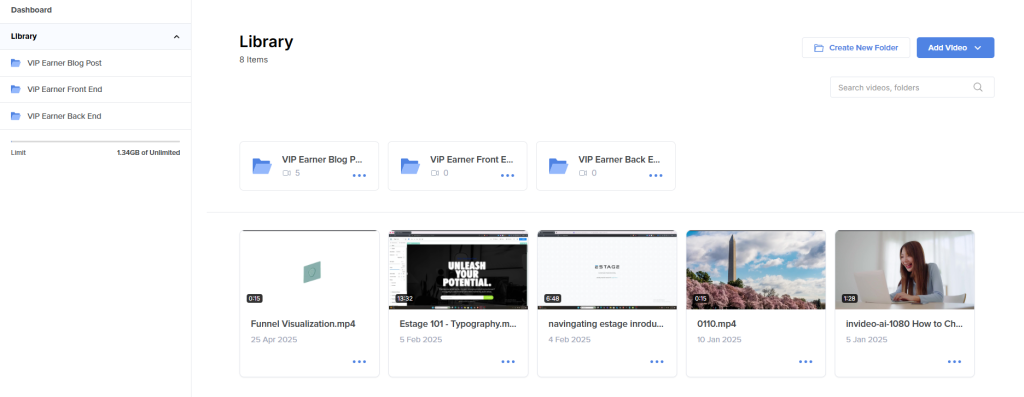
Task: Click the Estage 101 - Typography.m... title
Action: [458, 324]
